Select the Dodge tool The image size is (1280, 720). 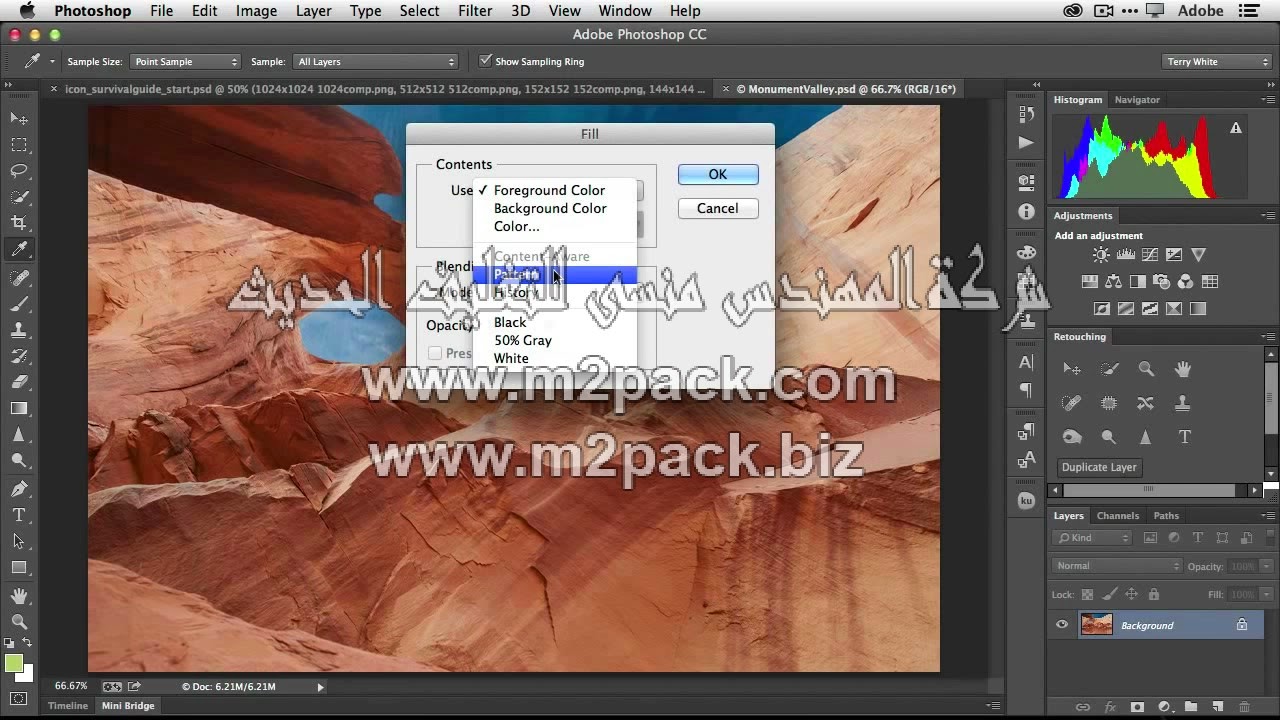19,460
